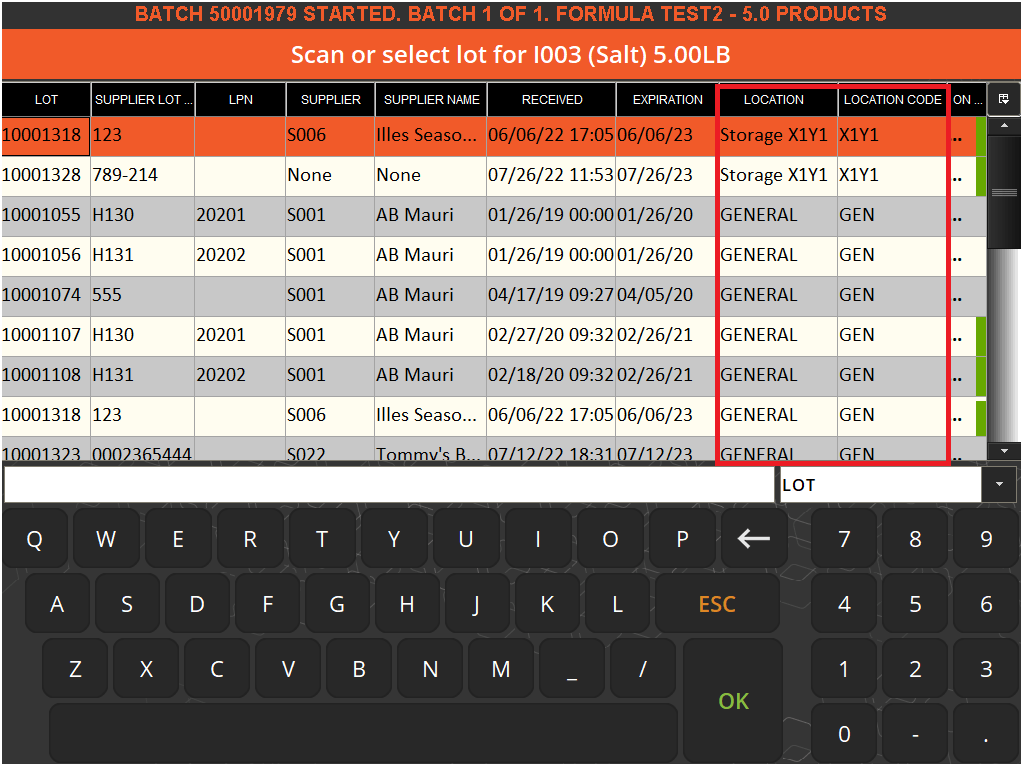The height and width of the screenshot is (766, 1023).
Task: Sort by the LOCATION CODE column header
Action: [892, 100]
